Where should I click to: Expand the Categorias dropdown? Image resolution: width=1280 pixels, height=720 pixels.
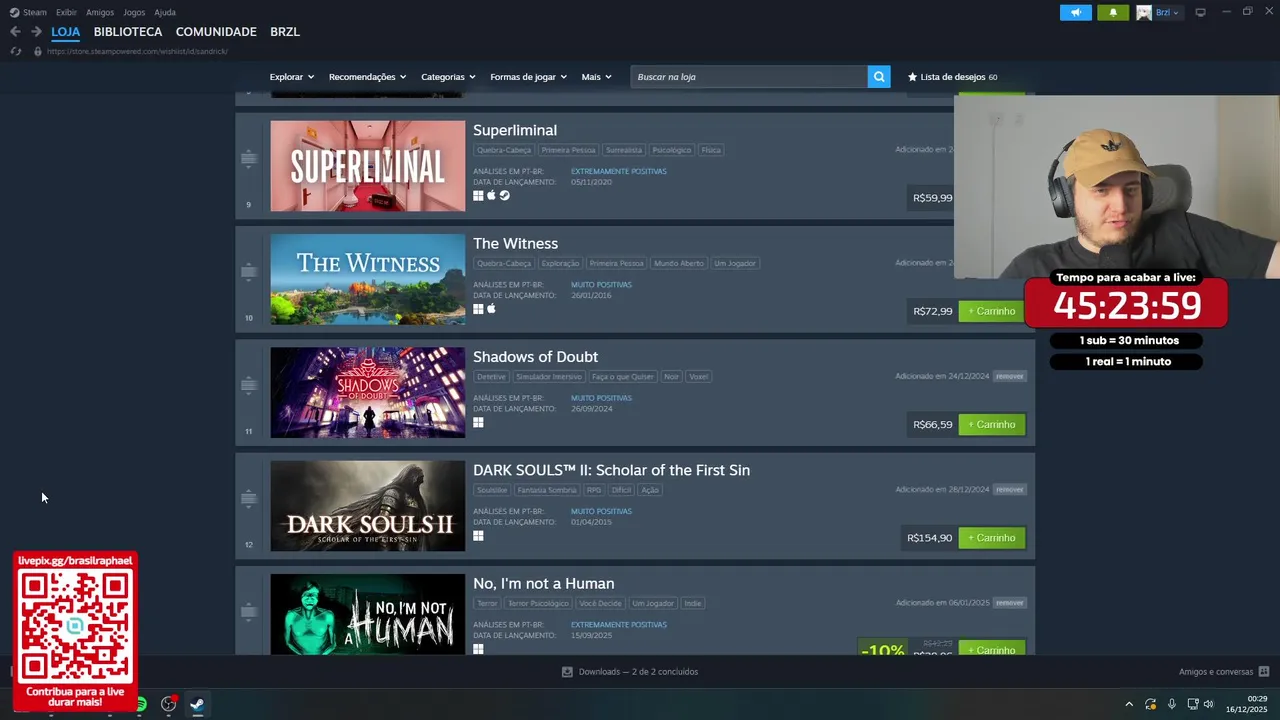pos(448,77)
